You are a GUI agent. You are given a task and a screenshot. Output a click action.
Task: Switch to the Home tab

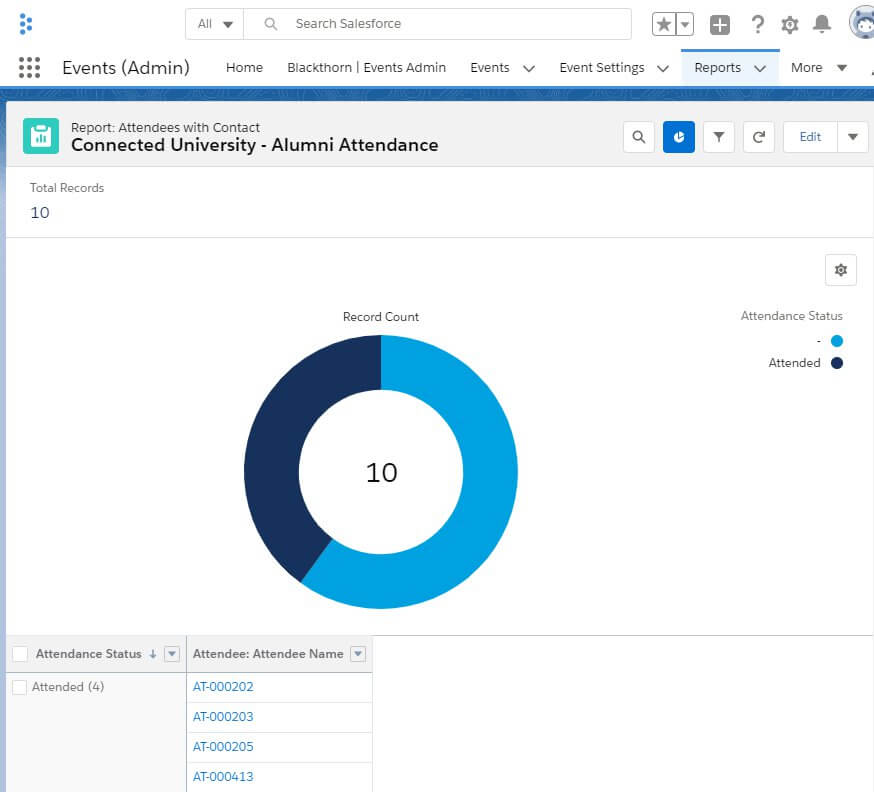(244, 68)
